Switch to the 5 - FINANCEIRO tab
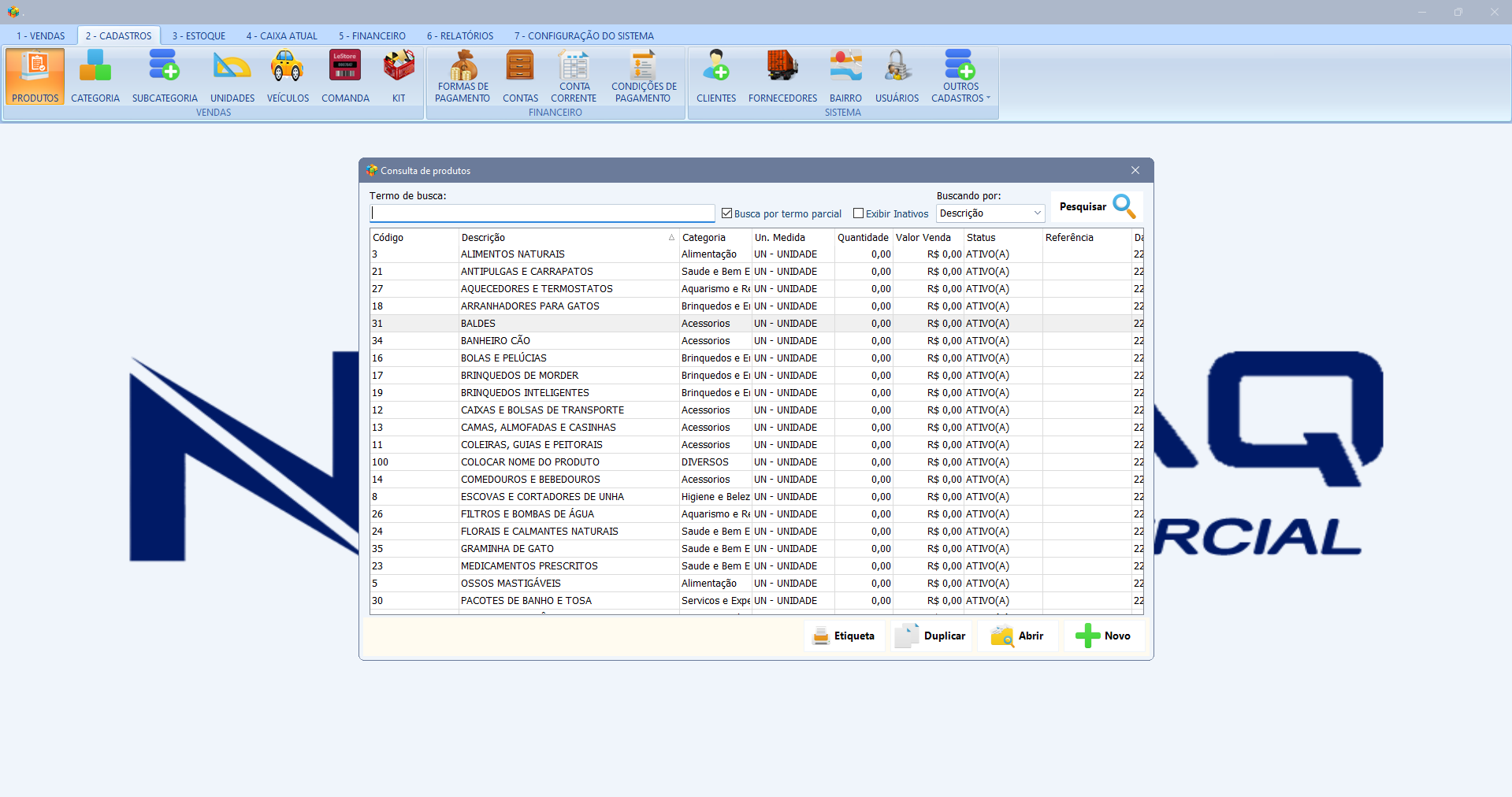Viewport: 1512px width, 797px height. coord(372,35)
